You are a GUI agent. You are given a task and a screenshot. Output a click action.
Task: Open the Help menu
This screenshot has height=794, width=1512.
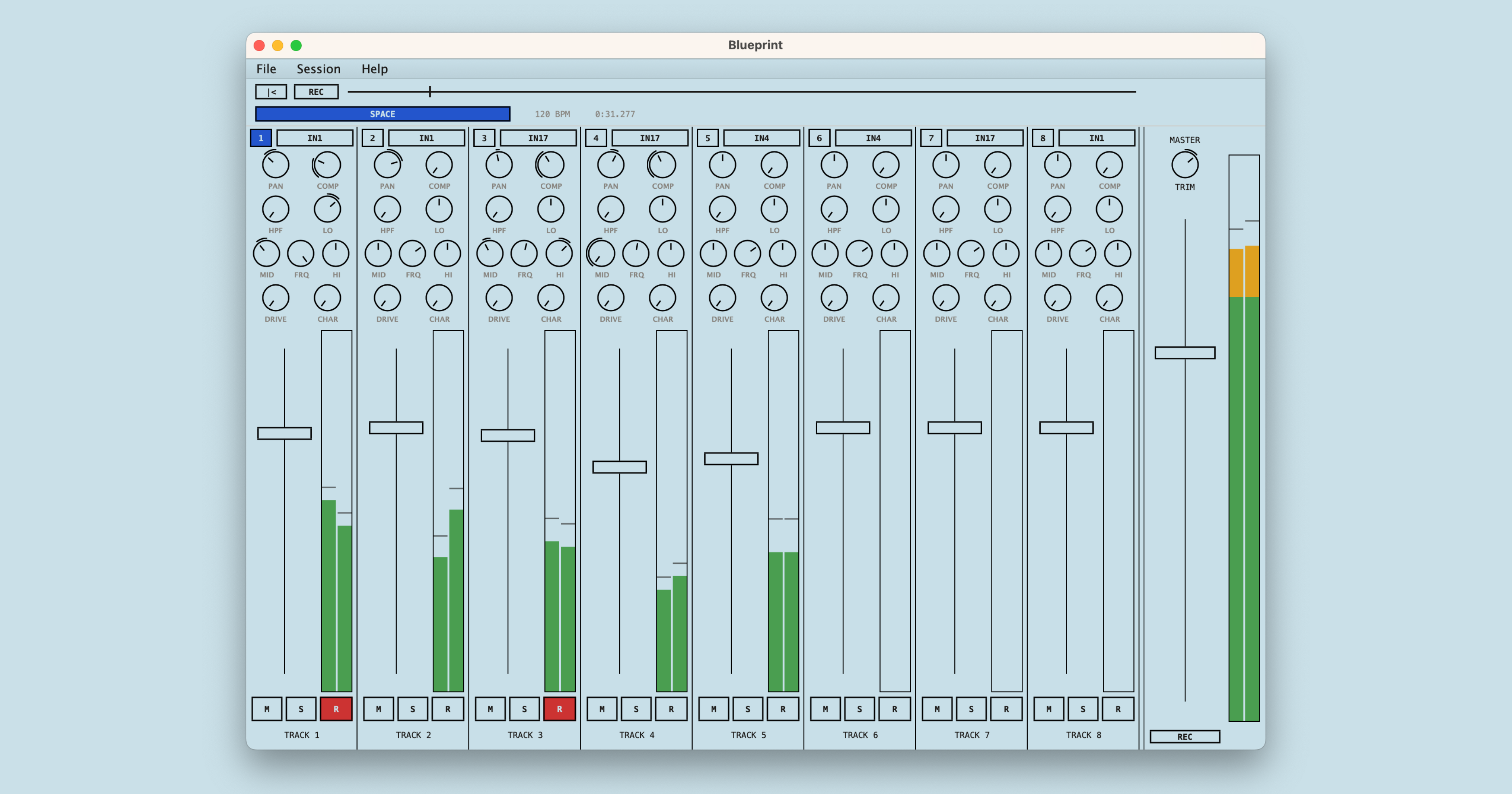tap(375, 69)
